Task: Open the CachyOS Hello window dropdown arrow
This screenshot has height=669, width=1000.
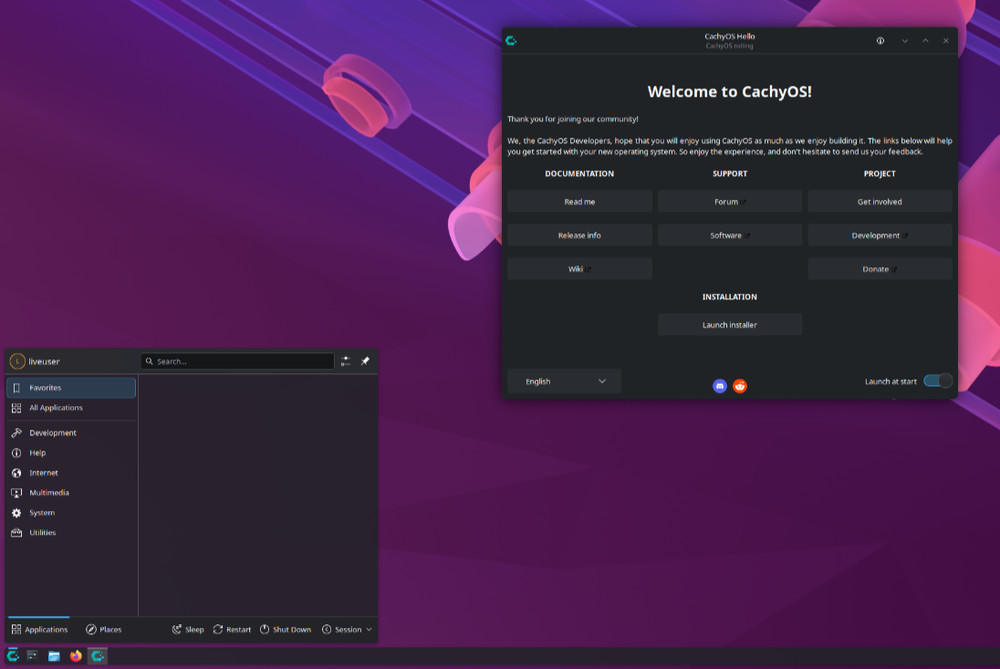Action: coord(903,41)
